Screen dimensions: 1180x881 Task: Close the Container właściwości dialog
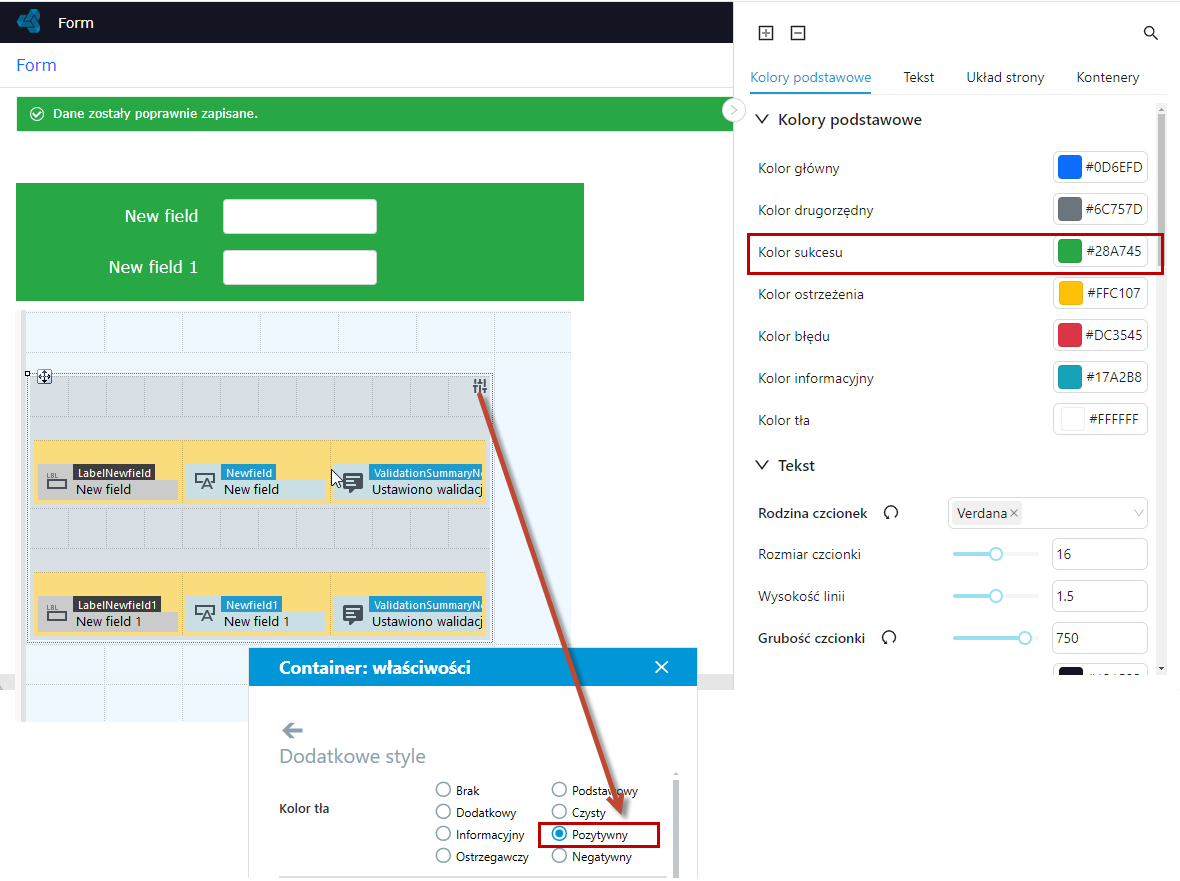pos(661,667)
